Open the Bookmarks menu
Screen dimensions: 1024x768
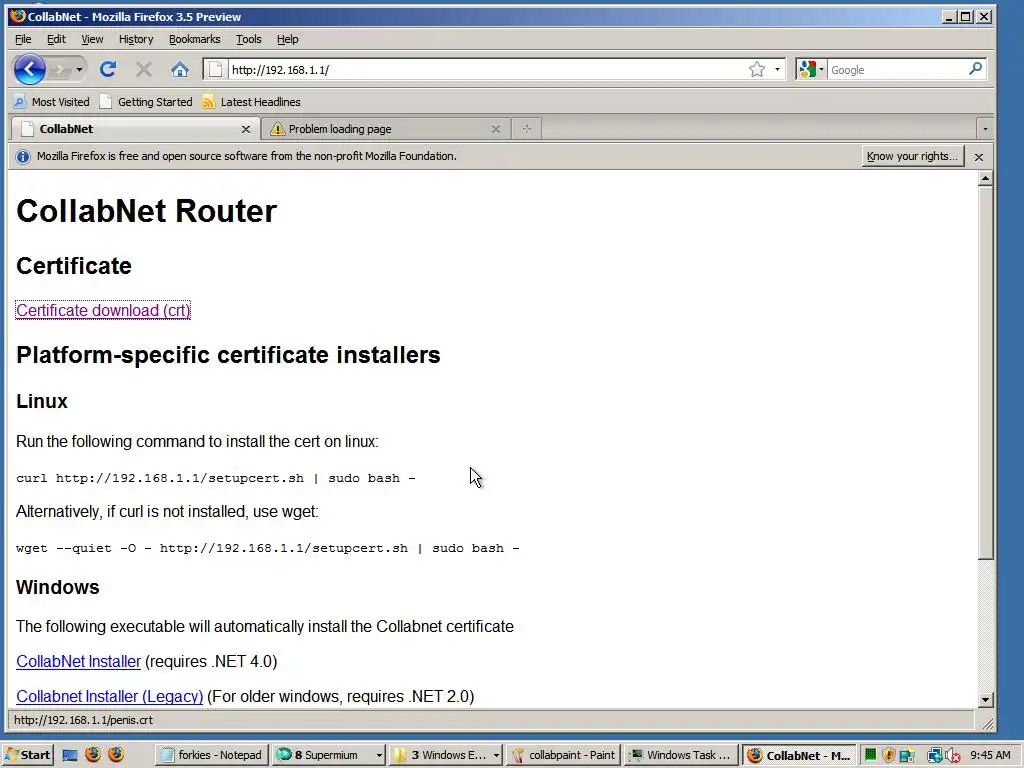coord(195,39)
